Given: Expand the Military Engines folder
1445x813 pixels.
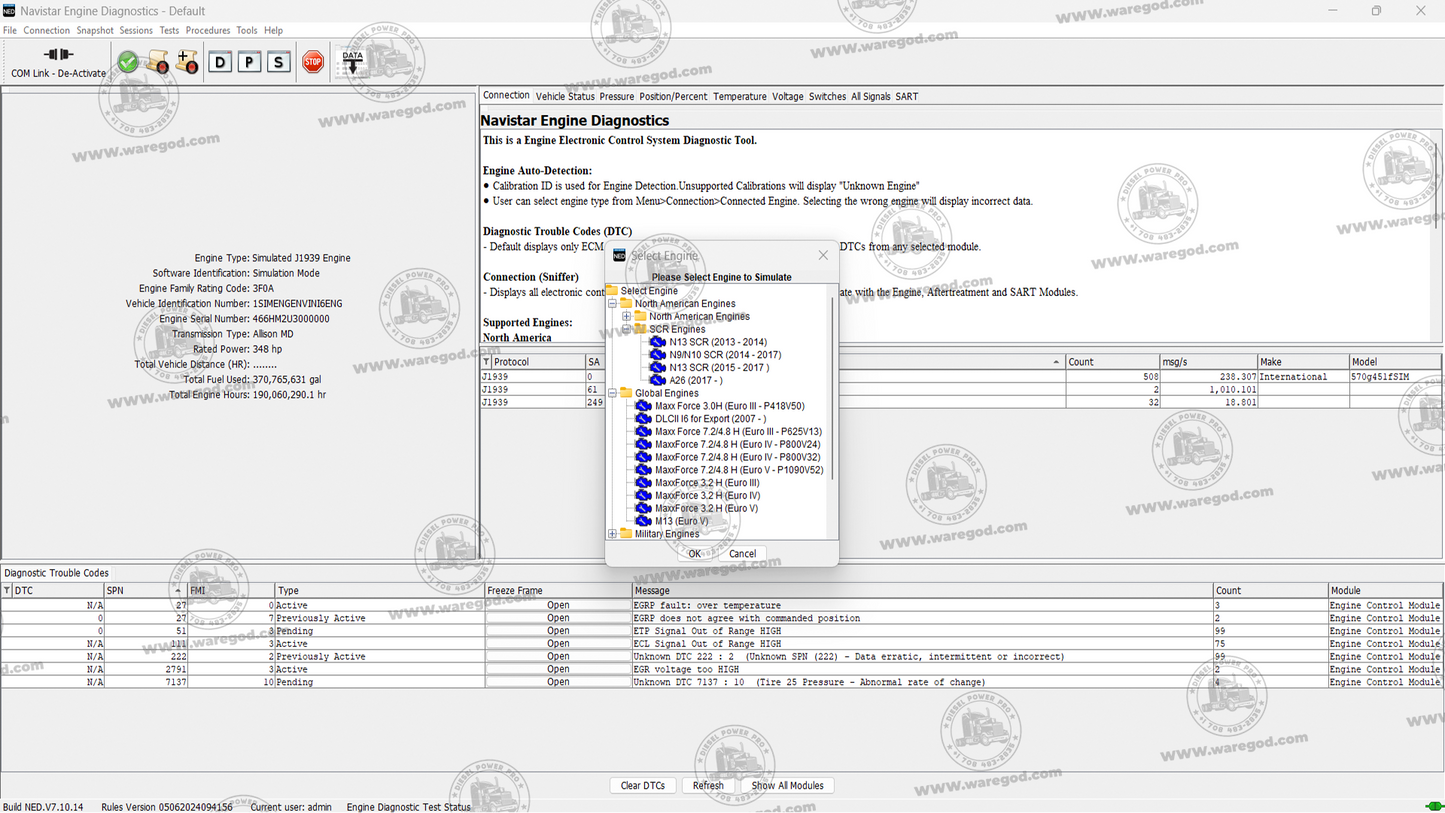Looking at the screenshot, I should pyautogui.click(x=613, y=534).
